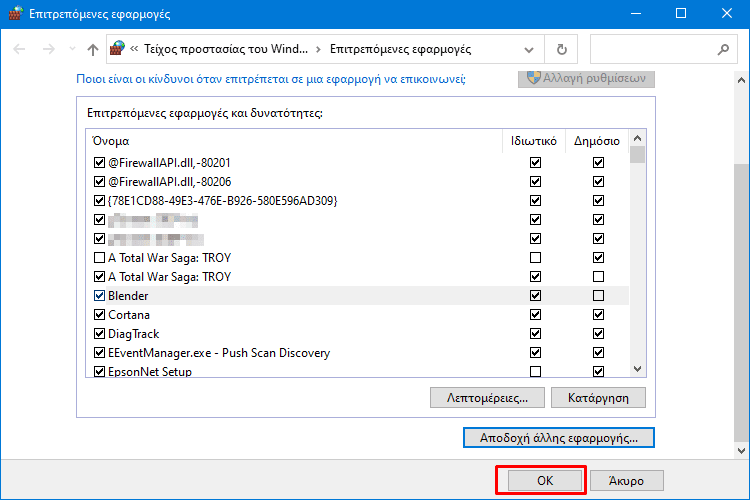This screenshot has height=500, width=750.
Task: Select the DiagTrack entry
Action: click(133, 333)
